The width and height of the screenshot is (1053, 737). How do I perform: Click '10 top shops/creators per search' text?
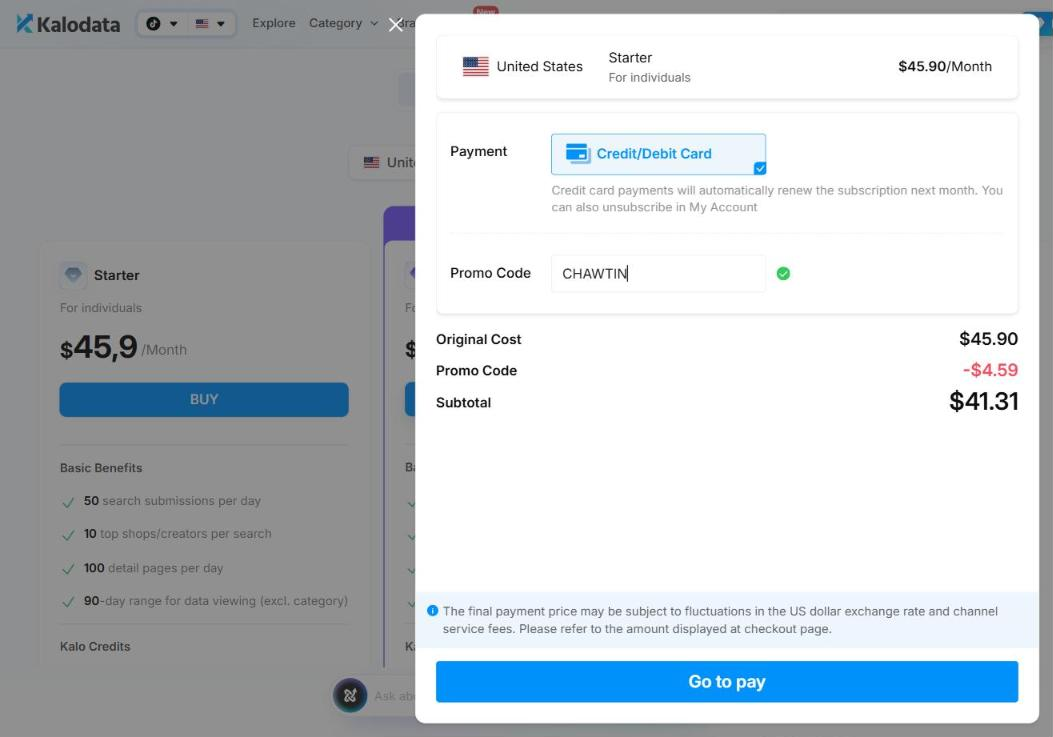click(x=177, y=533)
